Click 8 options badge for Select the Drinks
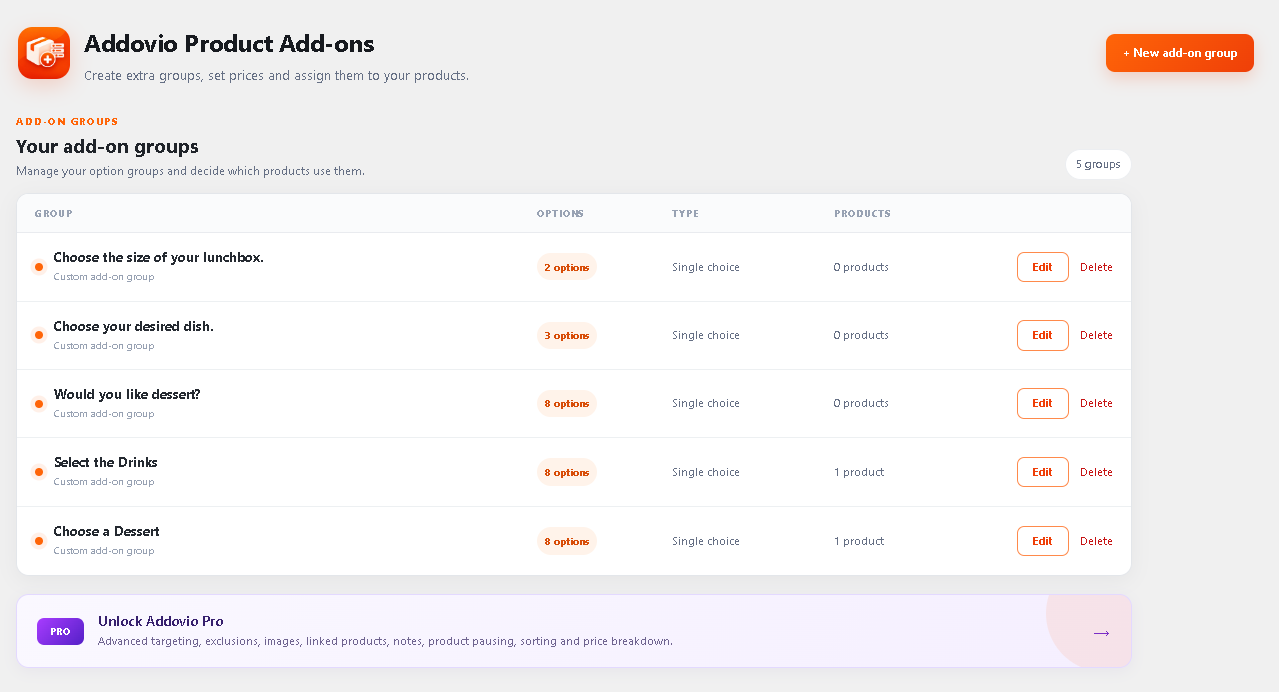This screenshot has width=1279, height=692. point(567,472)
